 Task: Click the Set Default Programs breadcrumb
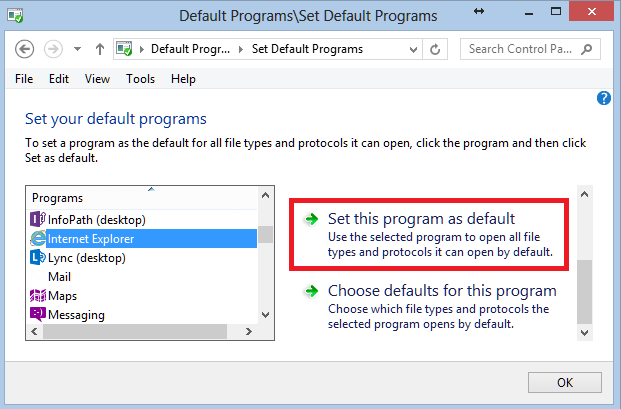click(307, 49)
